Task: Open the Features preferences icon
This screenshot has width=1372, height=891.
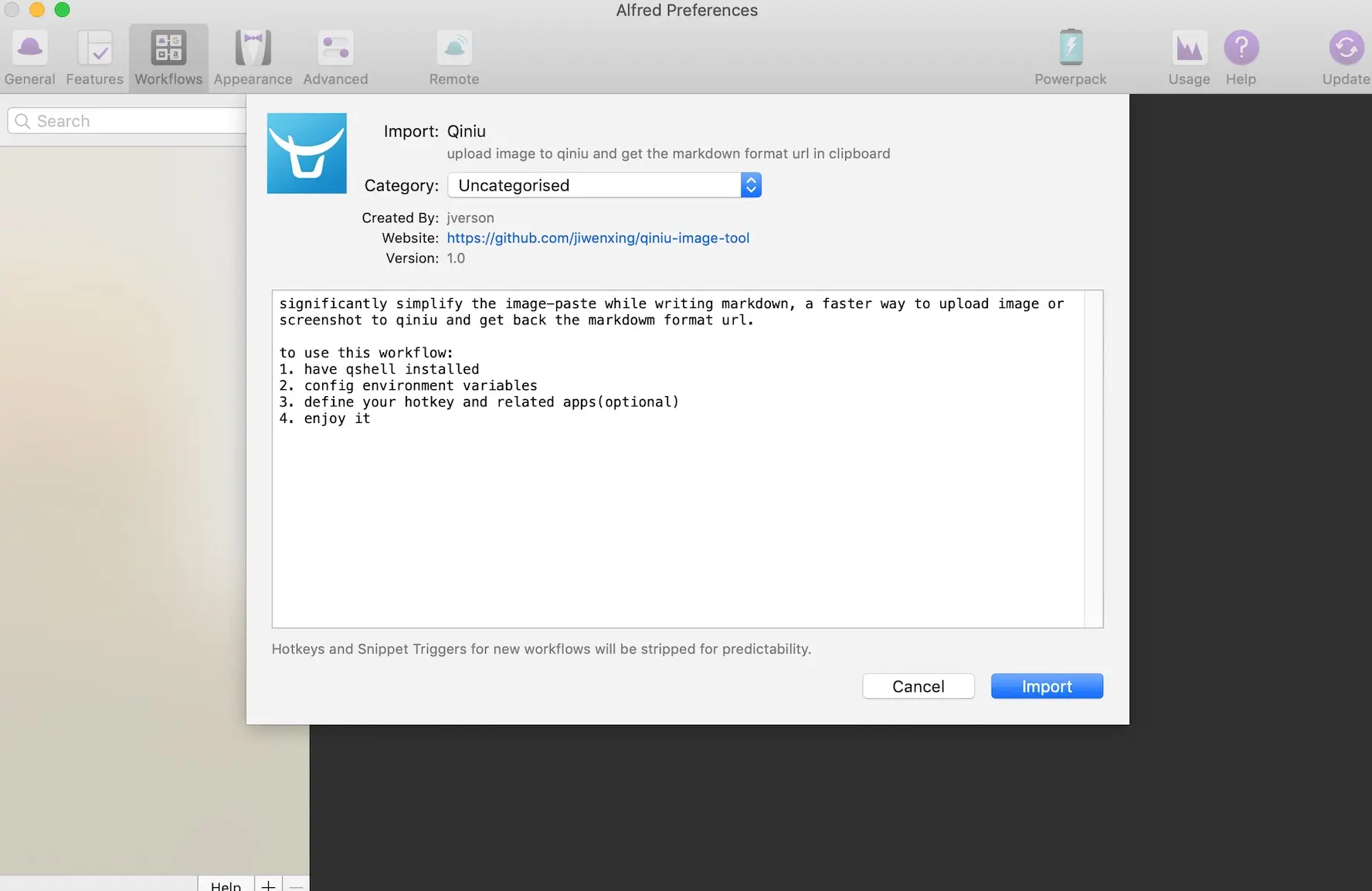Action: [x=95, y=48]
